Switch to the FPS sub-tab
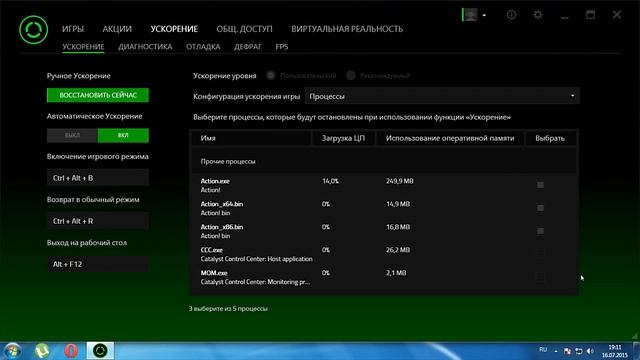640x360 pixels. [x=282, y=47]
